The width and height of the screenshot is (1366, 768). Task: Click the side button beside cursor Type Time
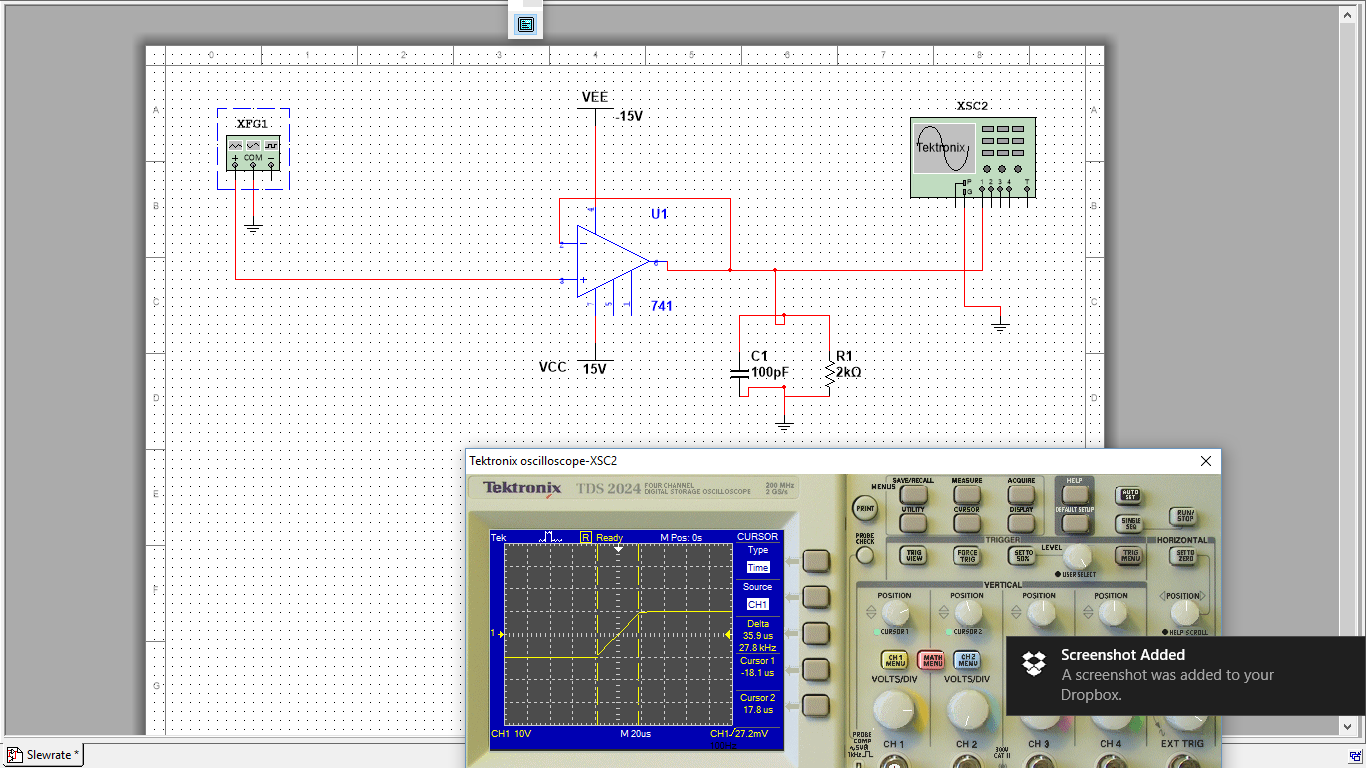point(817,561)
